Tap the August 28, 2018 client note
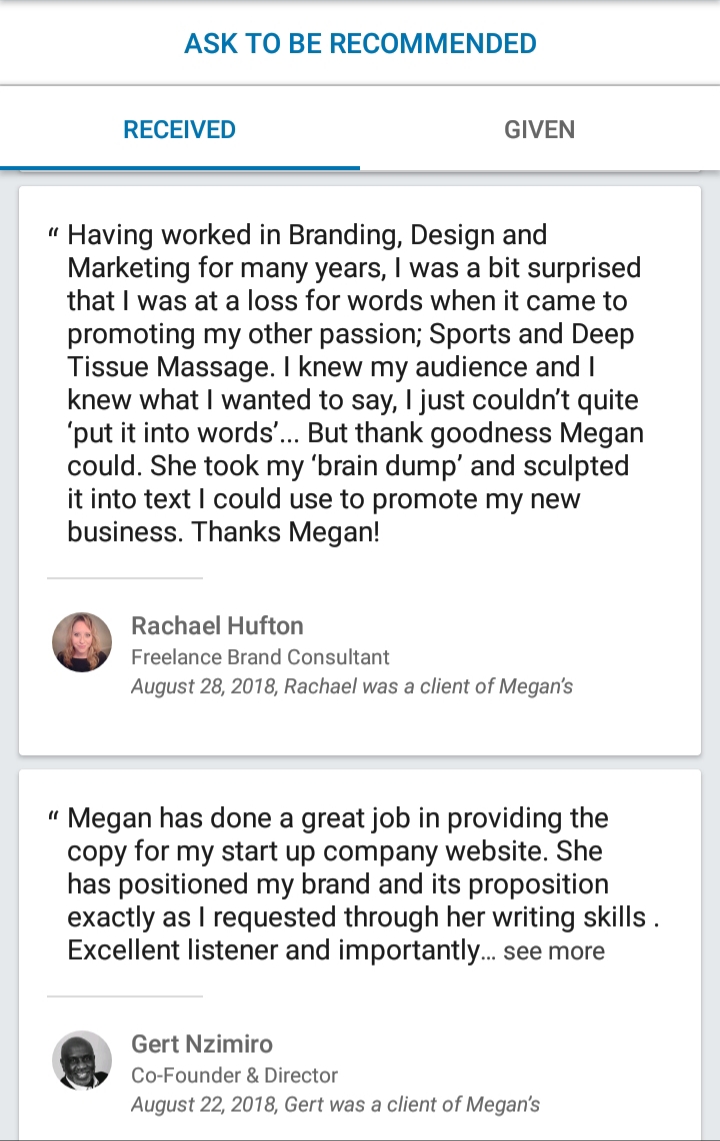The width and height of the screenshot is (720, 1141). (352, 687)
